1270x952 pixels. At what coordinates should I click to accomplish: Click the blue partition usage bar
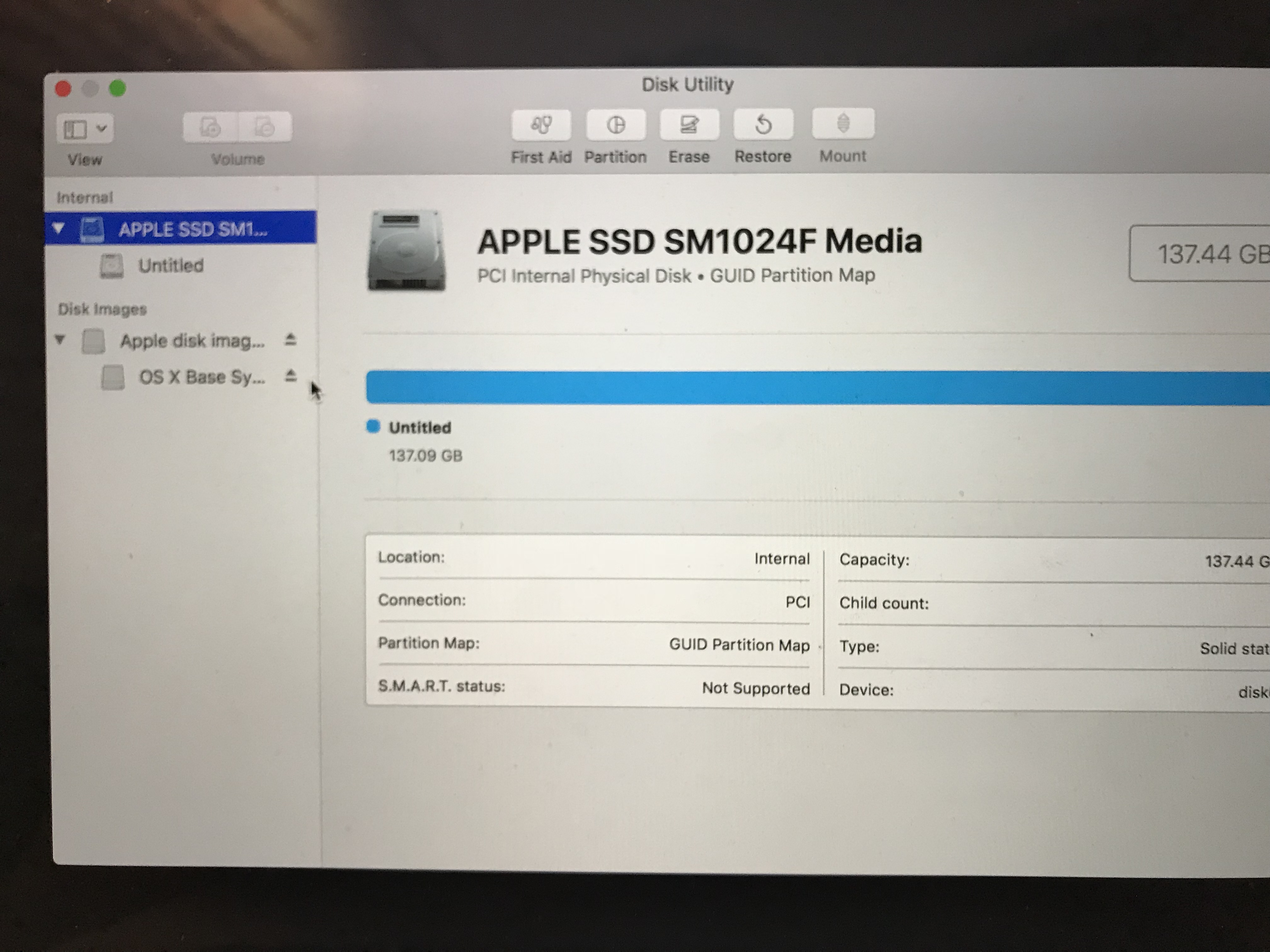[818, 388]
